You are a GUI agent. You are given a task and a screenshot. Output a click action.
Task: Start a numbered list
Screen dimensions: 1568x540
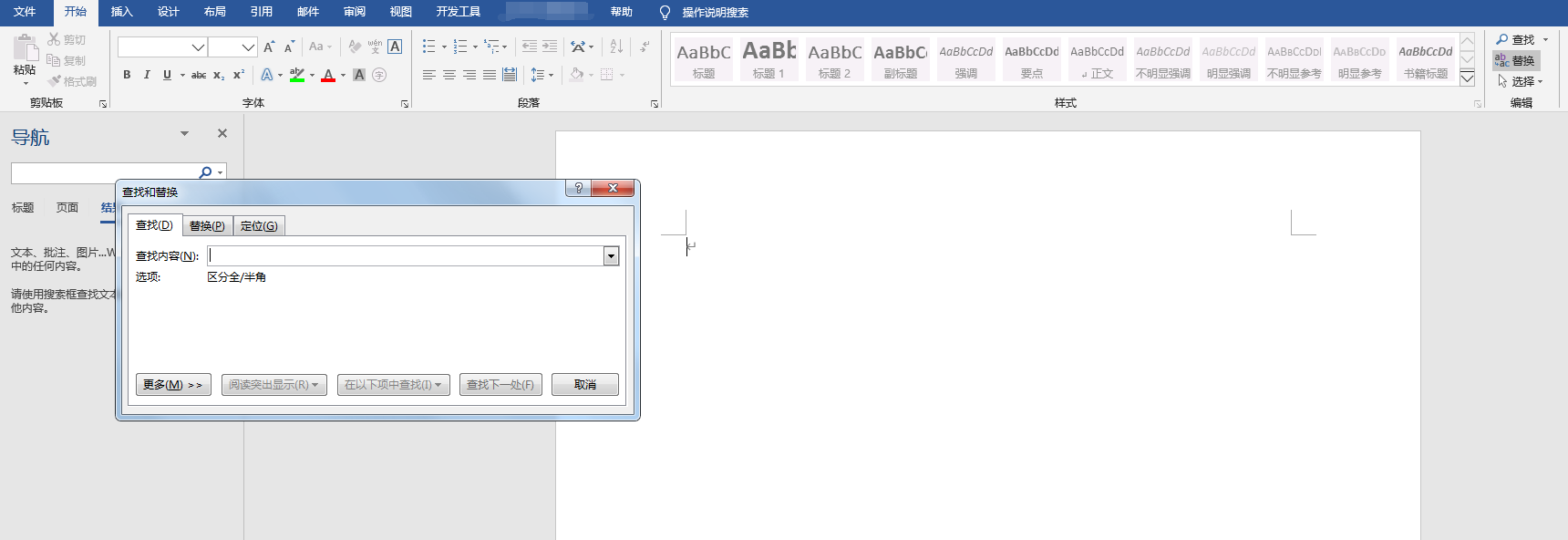460,47
